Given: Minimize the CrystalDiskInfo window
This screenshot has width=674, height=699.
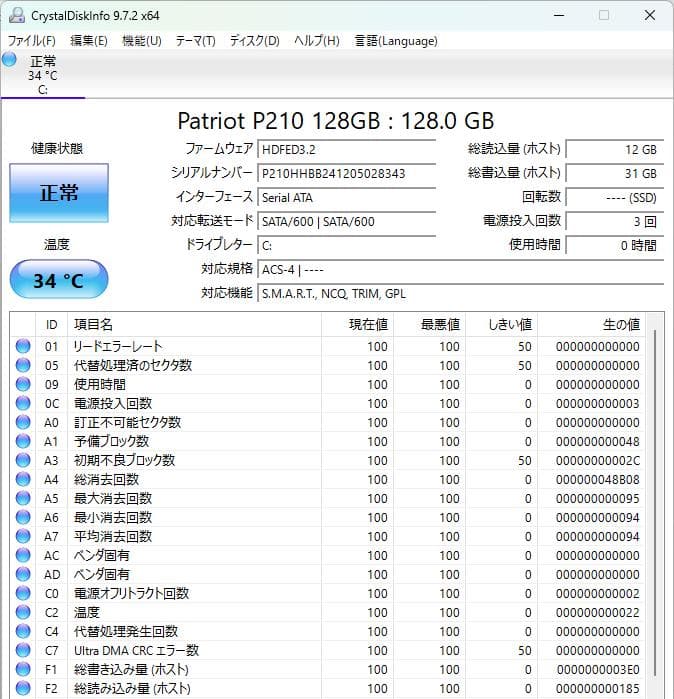Looking at the screenshot, I should (559, 16).
